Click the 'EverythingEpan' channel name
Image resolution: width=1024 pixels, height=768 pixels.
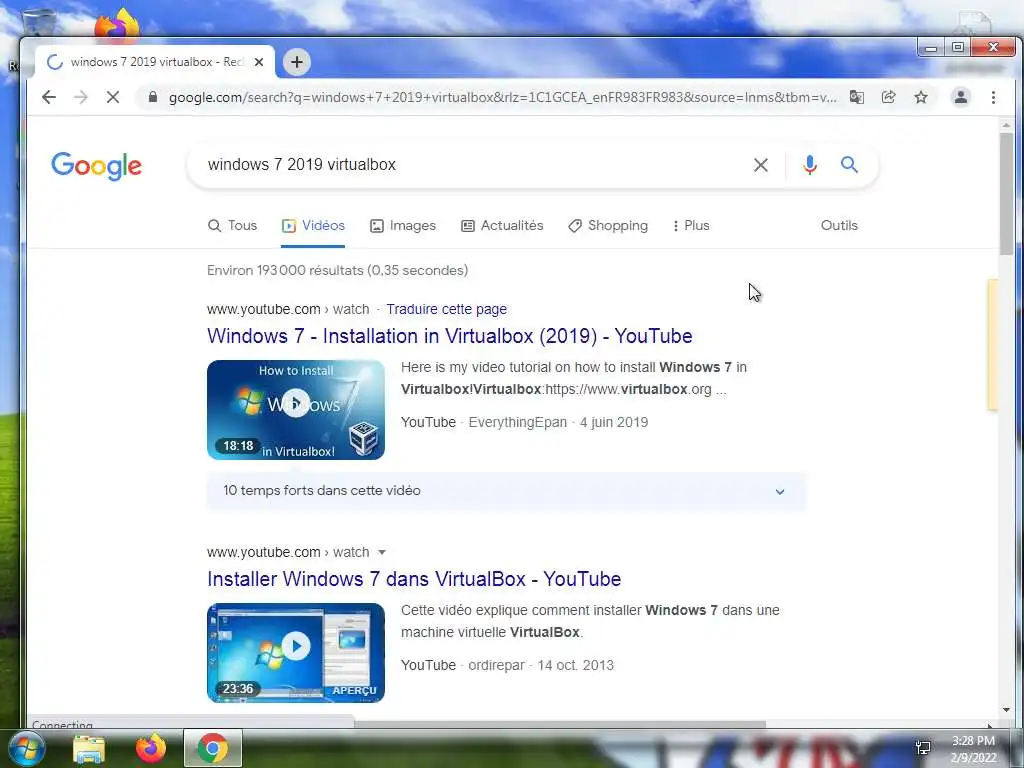pos(517,423)
